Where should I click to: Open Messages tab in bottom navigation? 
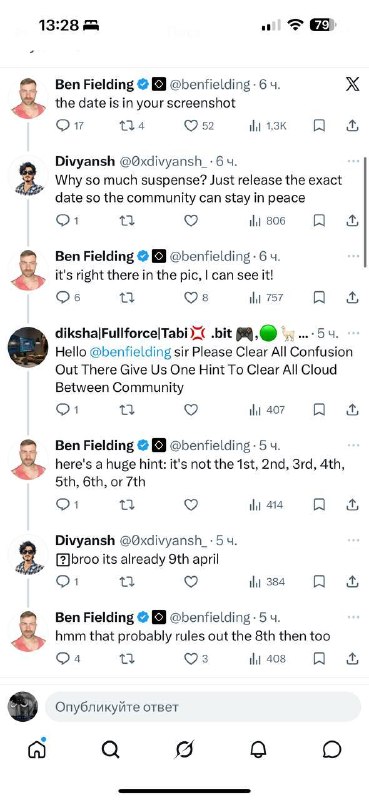(332, 749)
